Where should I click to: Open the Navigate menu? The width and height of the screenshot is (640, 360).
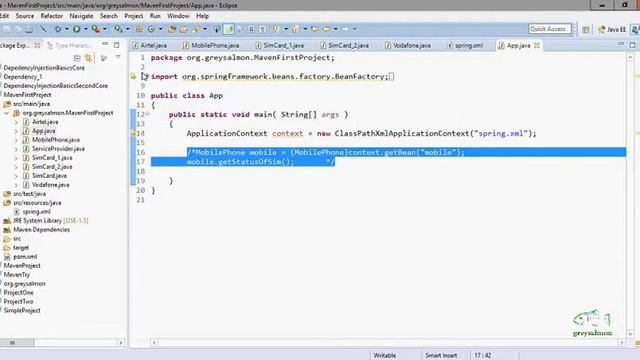point(81,16)
